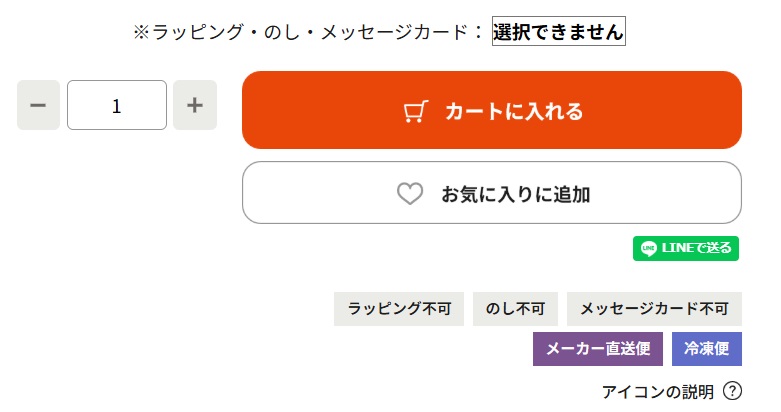
Task: Click the メッセージカード不可 tag
Action: (654, 309)
